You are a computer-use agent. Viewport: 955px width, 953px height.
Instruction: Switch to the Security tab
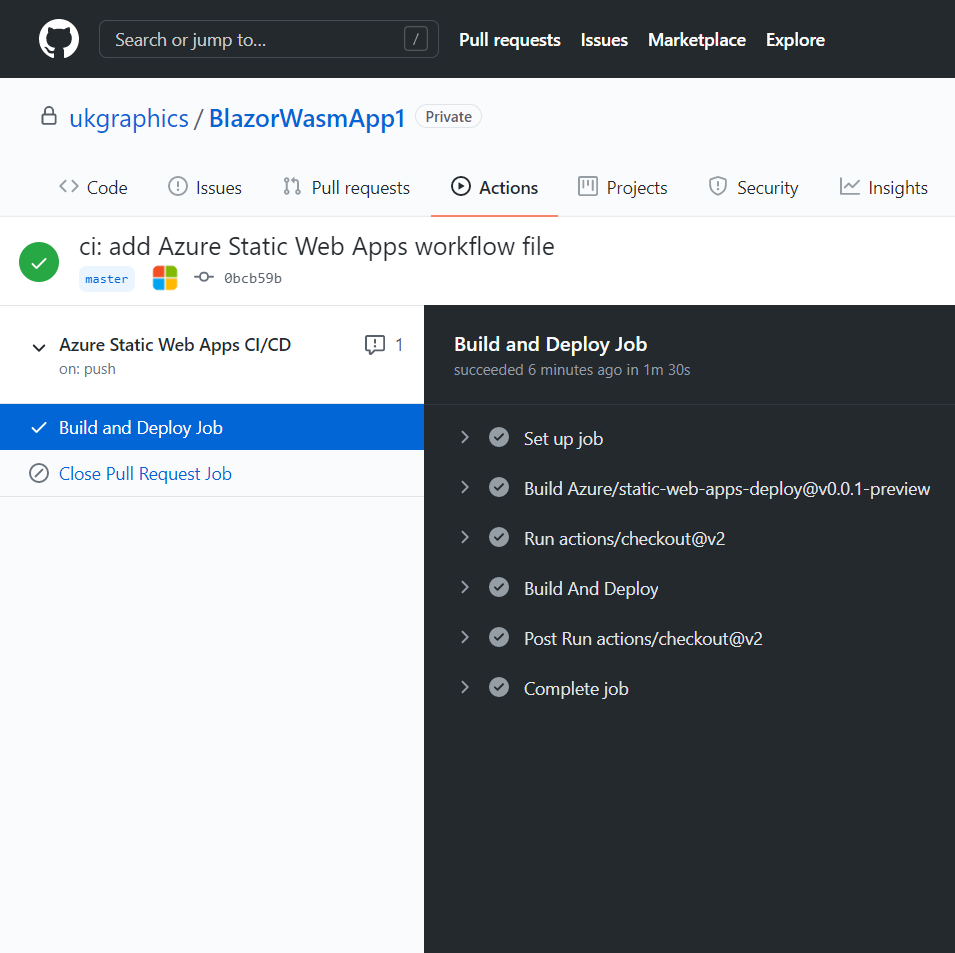tap(753, 187)
